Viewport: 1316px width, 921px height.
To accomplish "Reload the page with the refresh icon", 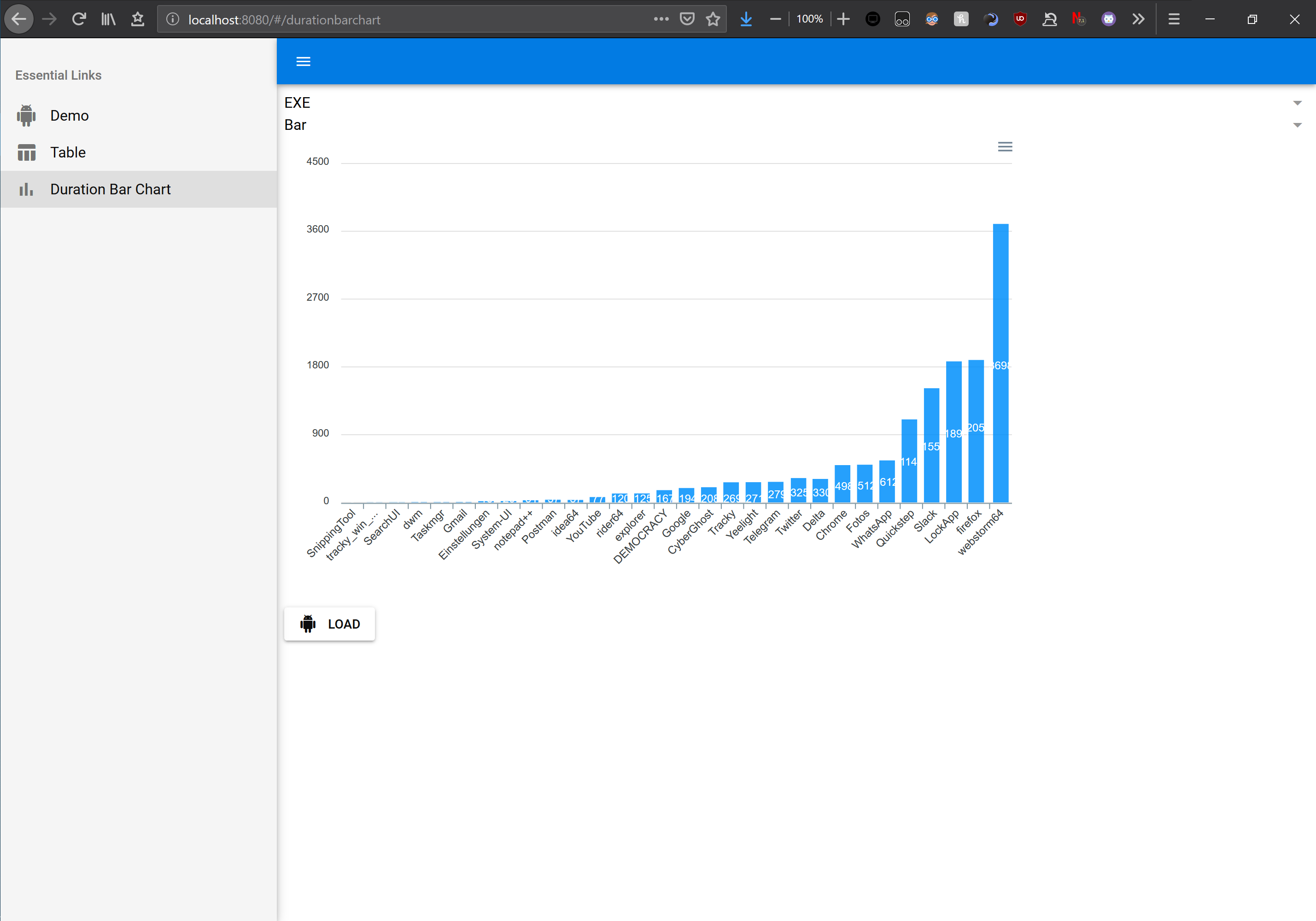I will pyautogui.click(x=79, y=19).
